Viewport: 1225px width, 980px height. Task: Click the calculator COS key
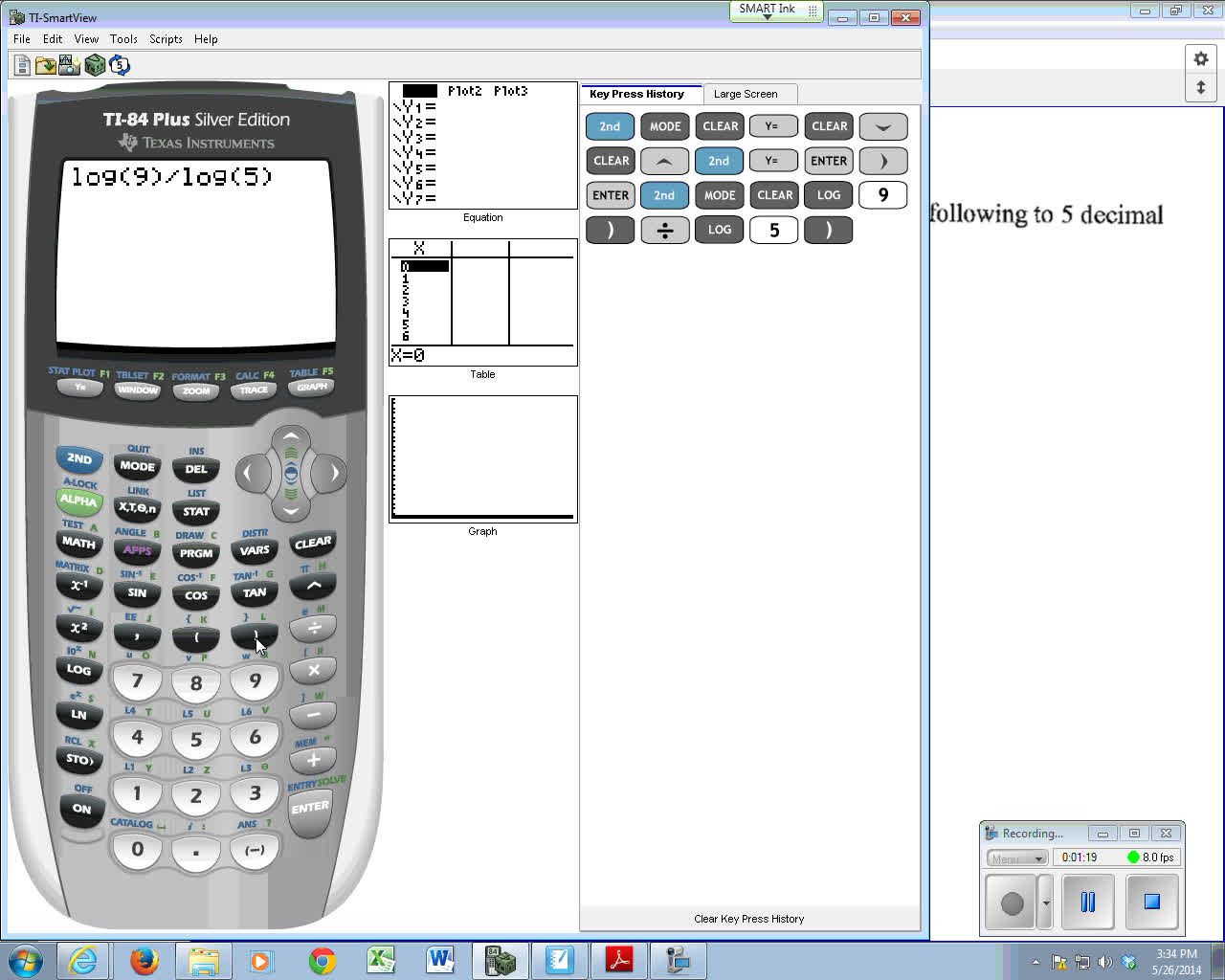pyautogui.click(x=196, y=595)
